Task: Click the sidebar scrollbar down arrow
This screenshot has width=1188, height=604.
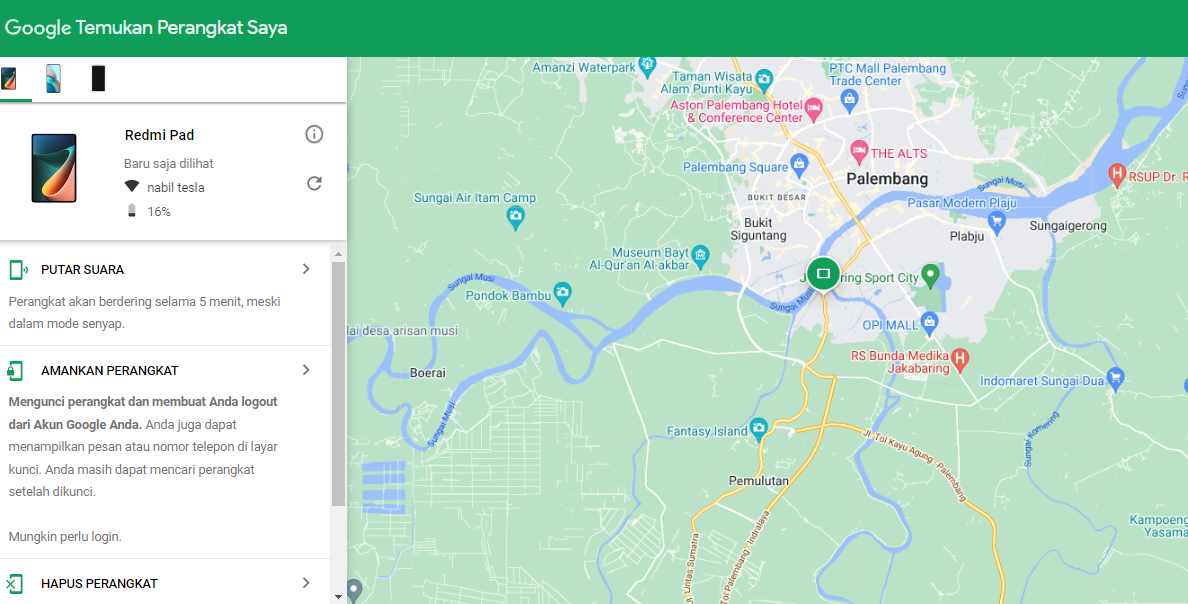Action: tap(339, 597)
